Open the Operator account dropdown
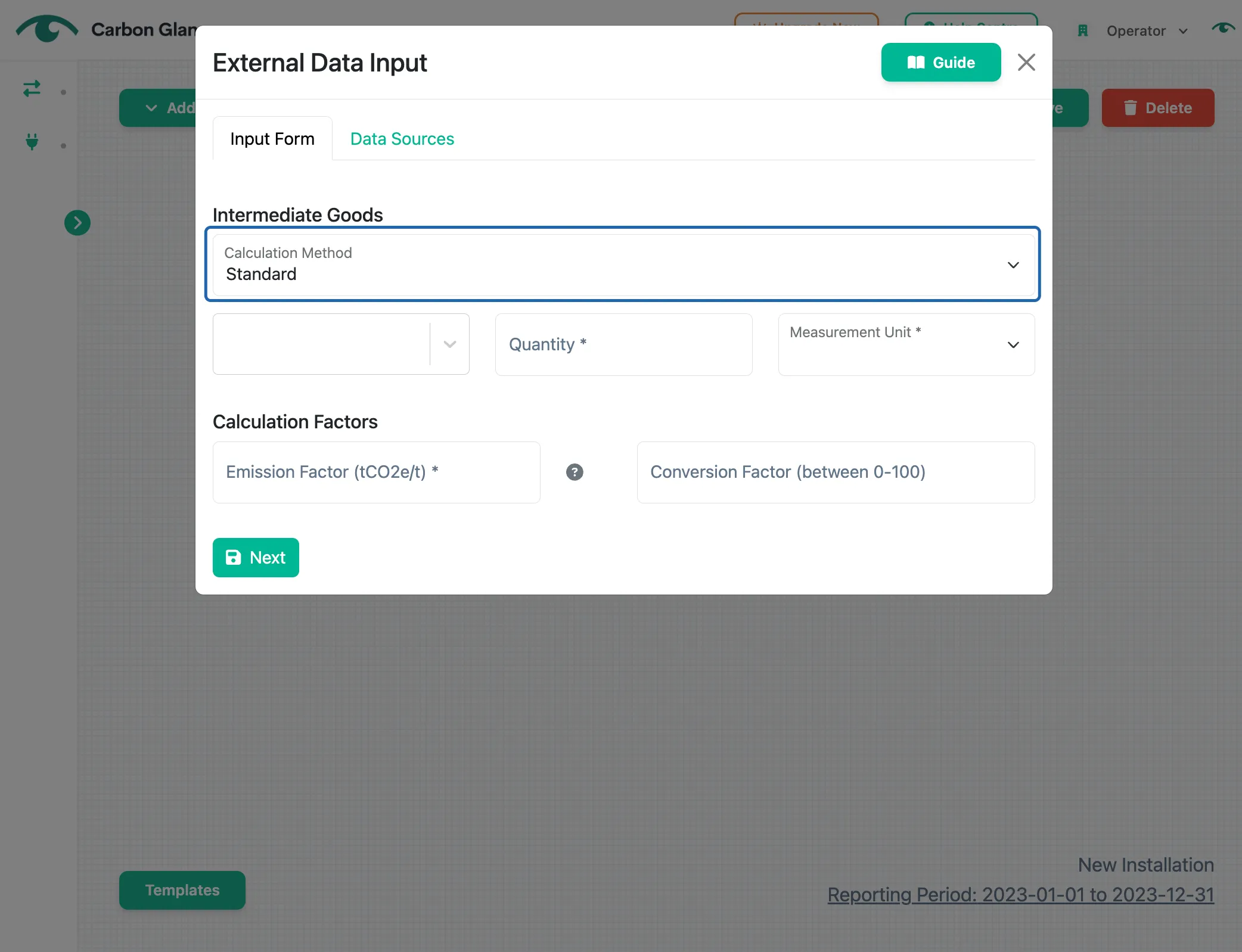Screen dimensions: 1242x952 coord(1147,31)
